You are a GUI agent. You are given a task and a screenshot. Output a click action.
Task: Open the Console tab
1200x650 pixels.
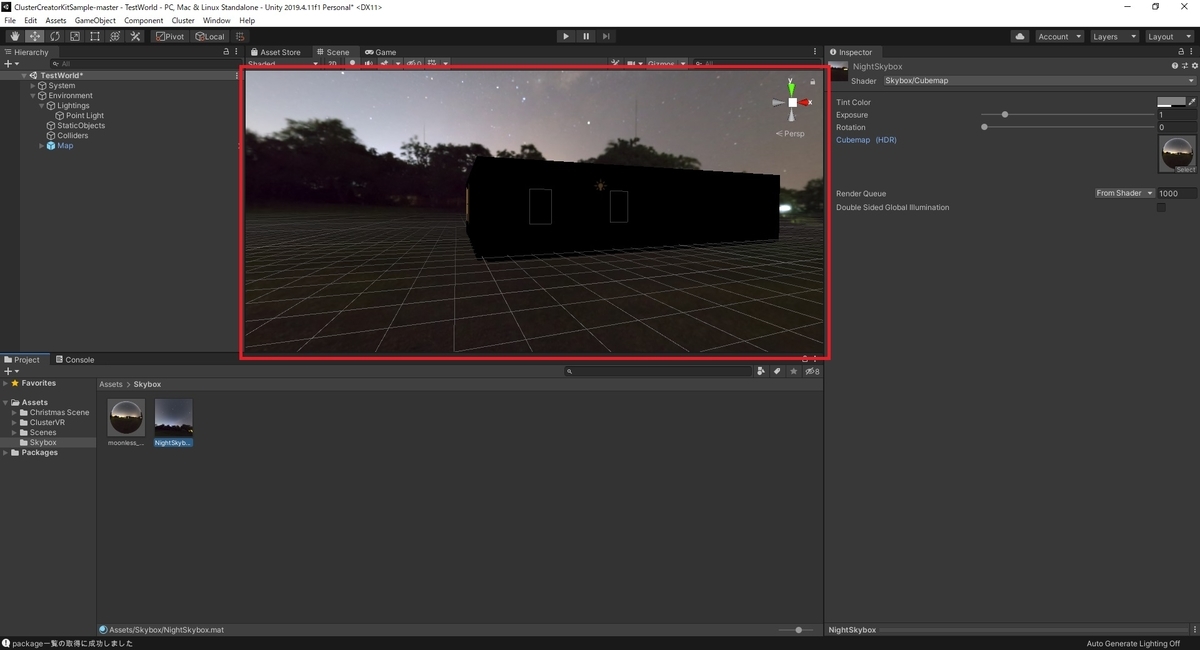(x=75, y=360)
